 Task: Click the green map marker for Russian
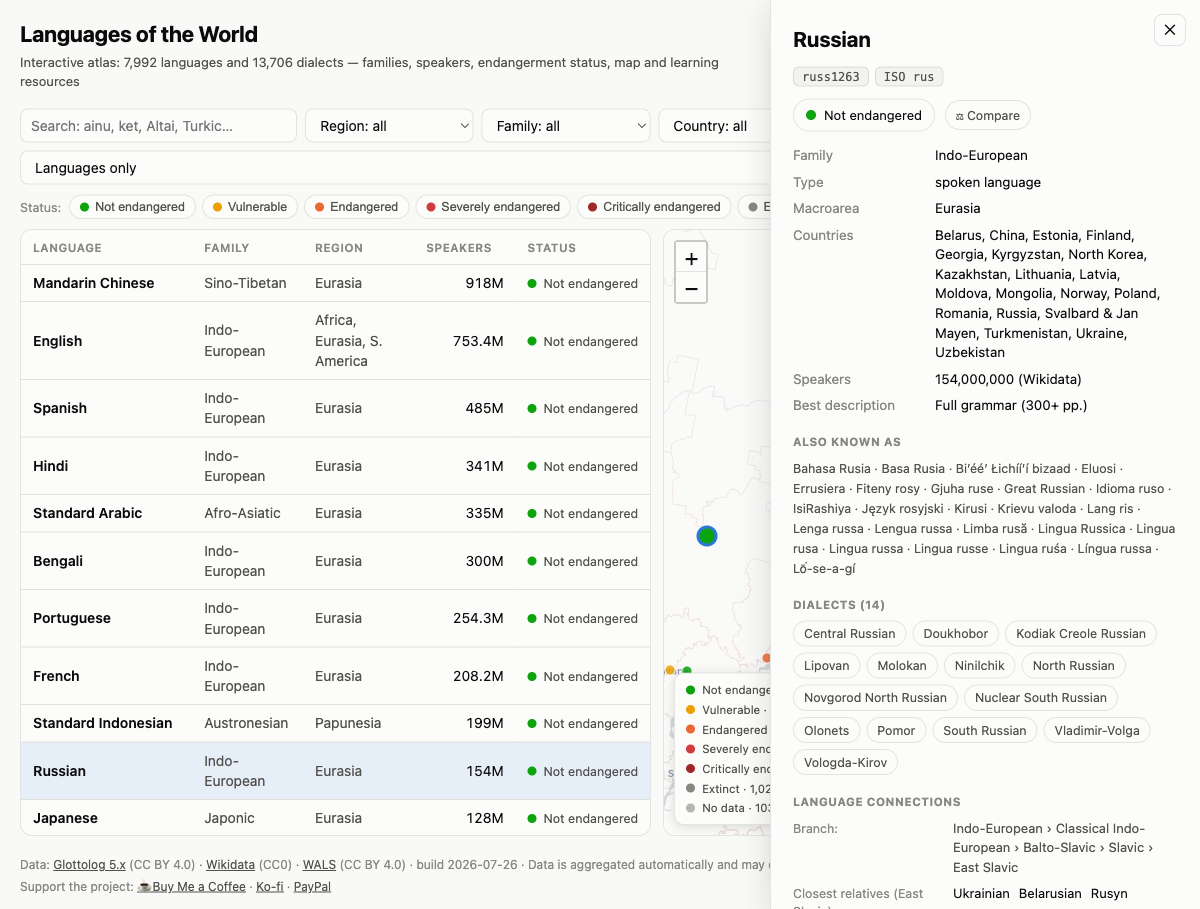click(x=707, y=536)
